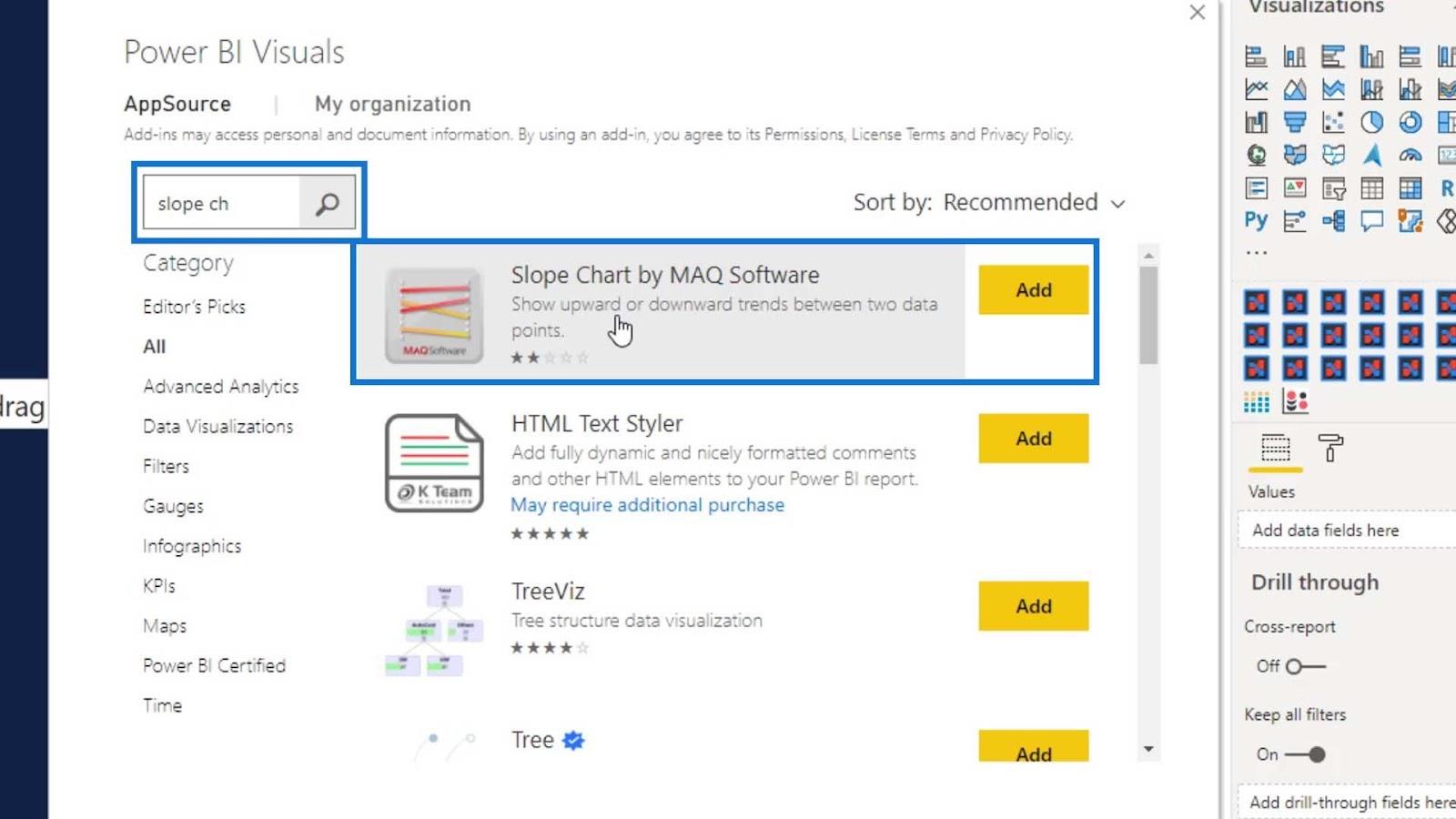
Task: Click the scrollbar down arrow in results
Action: pos(1148,750)
